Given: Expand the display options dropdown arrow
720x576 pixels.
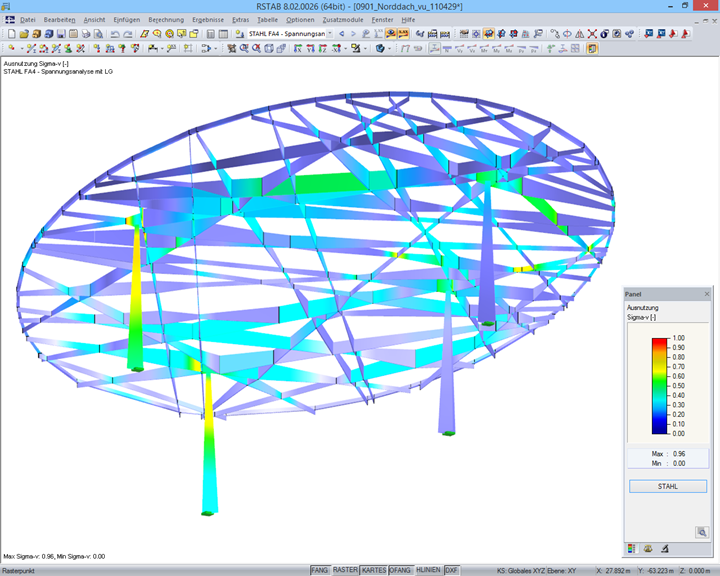Looking at the screenshot, I should pos(366,49).
